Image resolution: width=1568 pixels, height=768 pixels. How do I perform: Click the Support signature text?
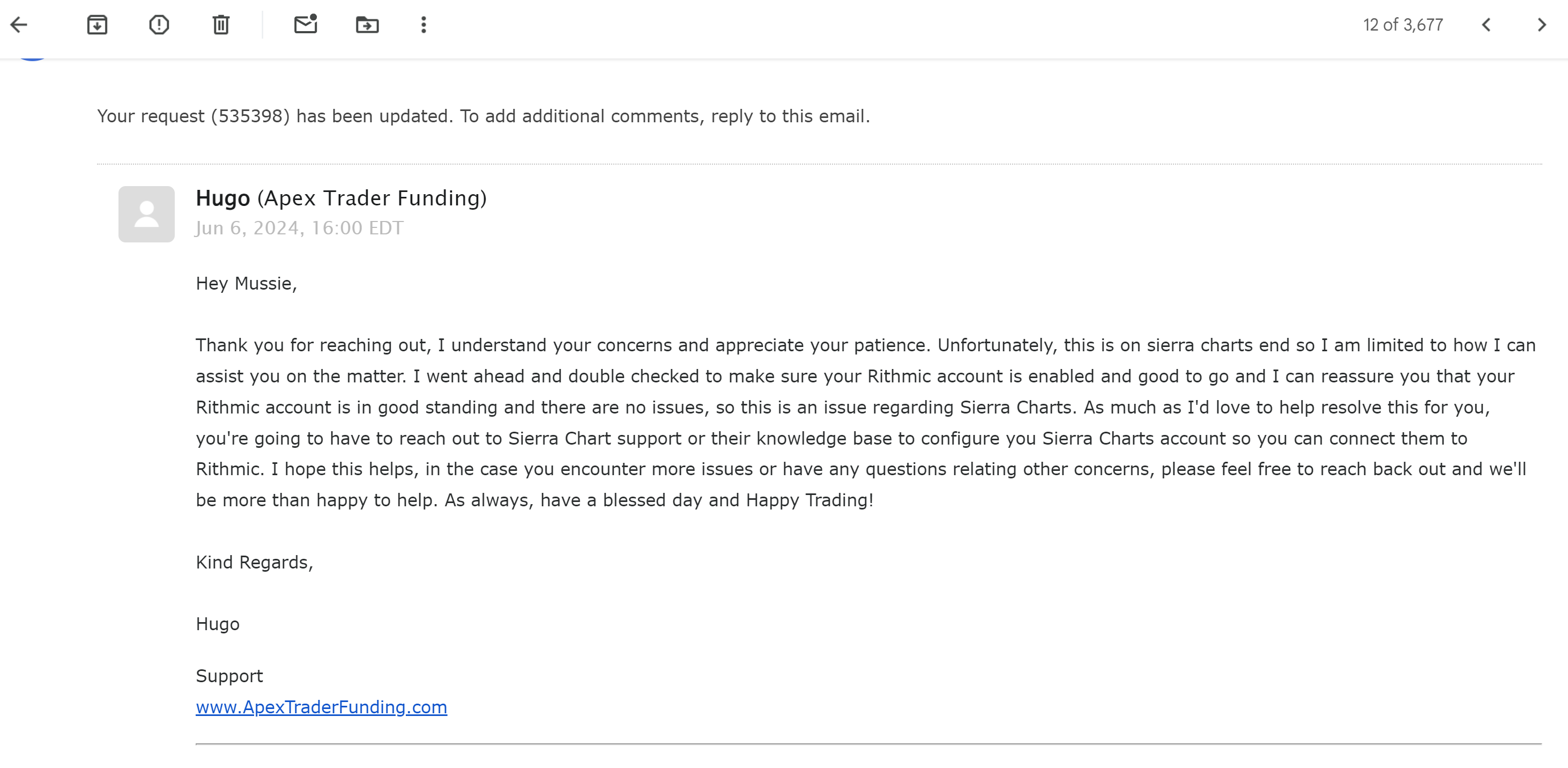point(229,676)
